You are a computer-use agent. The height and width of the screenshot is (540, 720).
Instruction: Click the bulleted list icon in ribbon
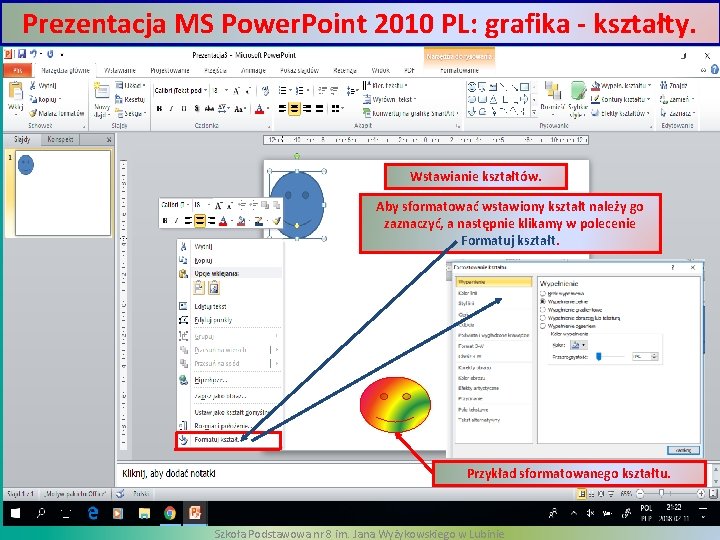pyautogui.click(x=282, y=90)
